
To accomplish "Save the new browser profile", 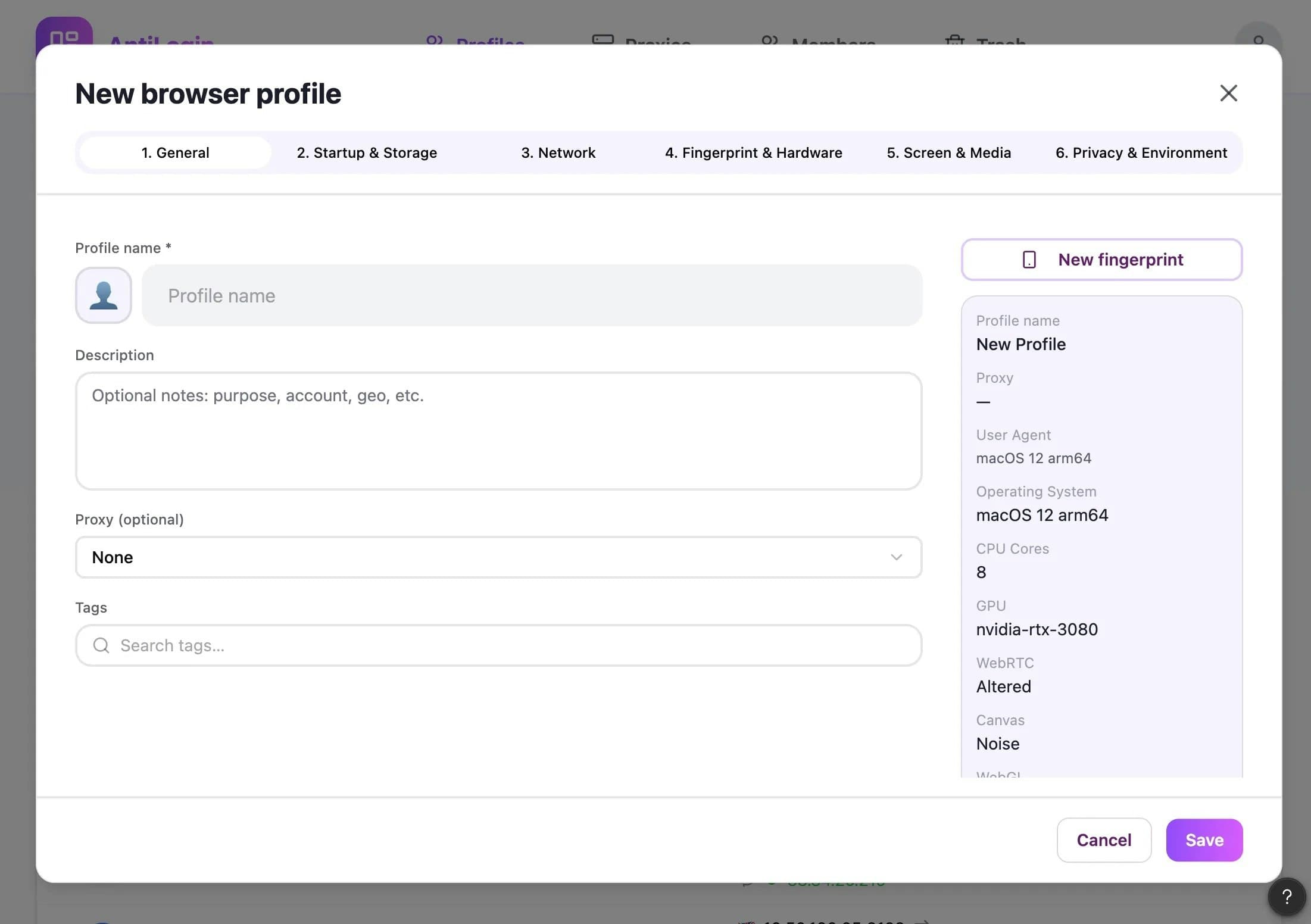I will (x=1204, y=839).
